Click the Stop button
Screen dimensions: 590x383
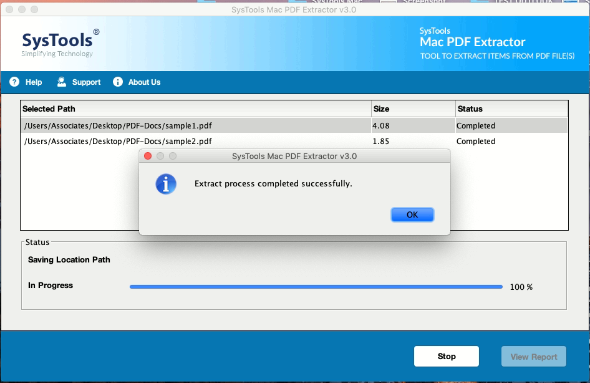pyautogui.click(x=446, y=356)
